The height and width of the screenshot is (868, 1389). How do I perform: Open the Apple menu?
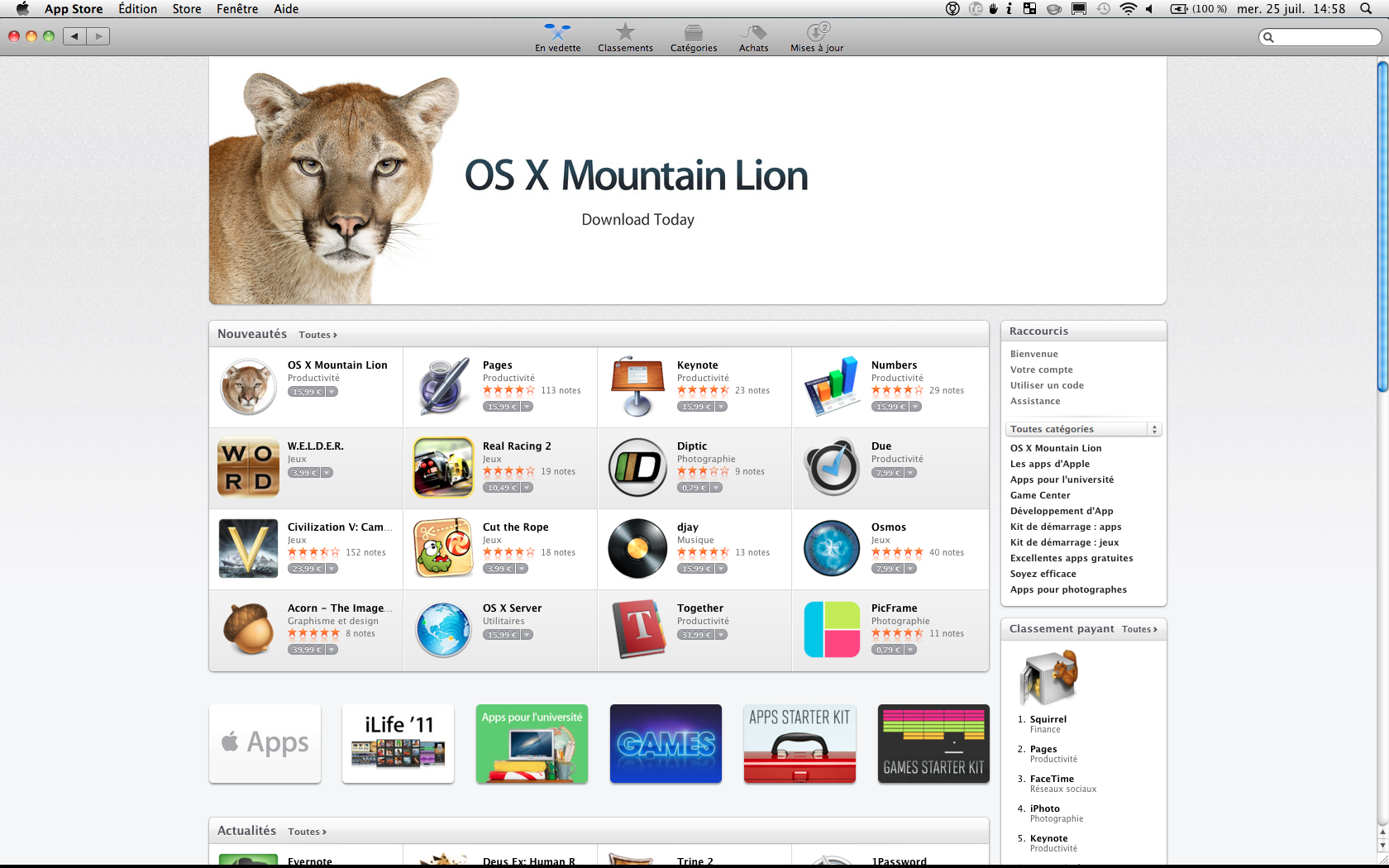pos(22,9)
